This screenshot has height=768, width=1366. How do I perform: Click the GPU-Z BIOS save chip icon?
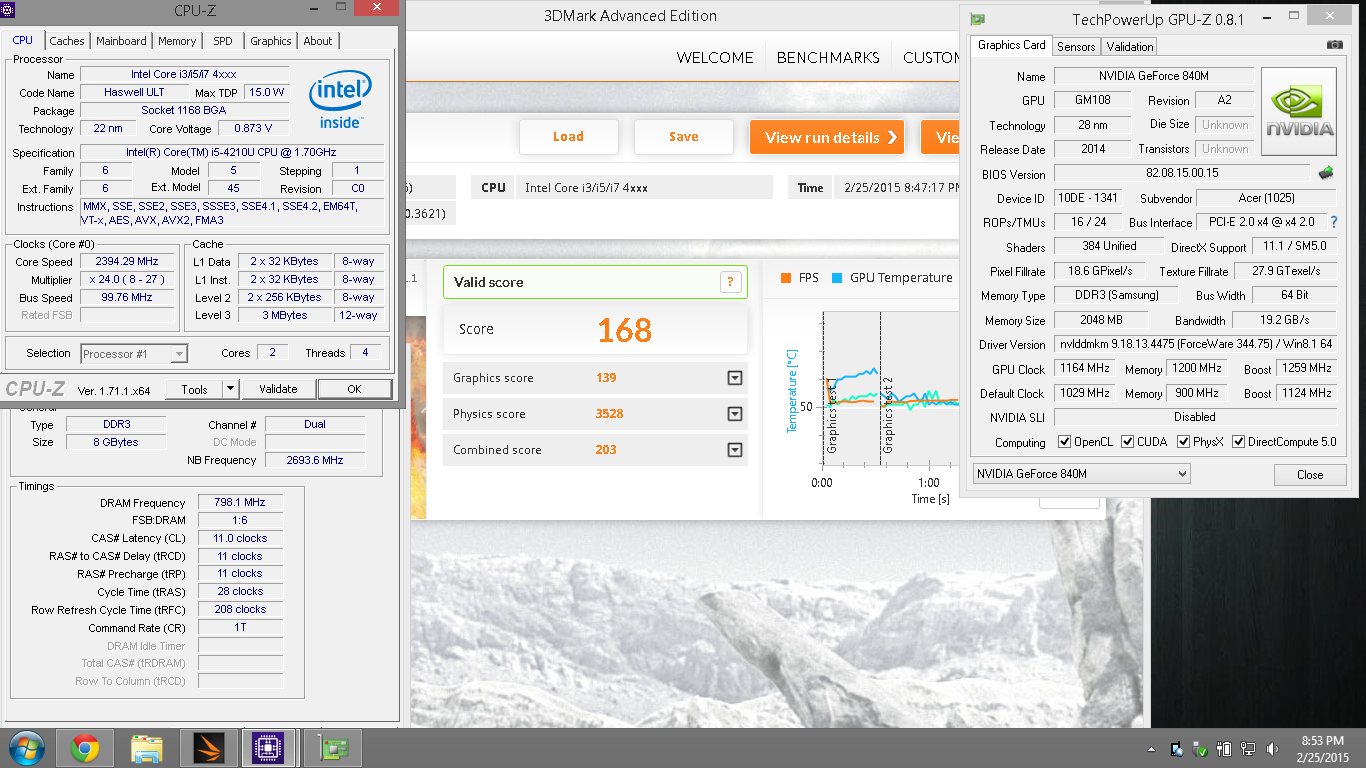point(1326,173)
